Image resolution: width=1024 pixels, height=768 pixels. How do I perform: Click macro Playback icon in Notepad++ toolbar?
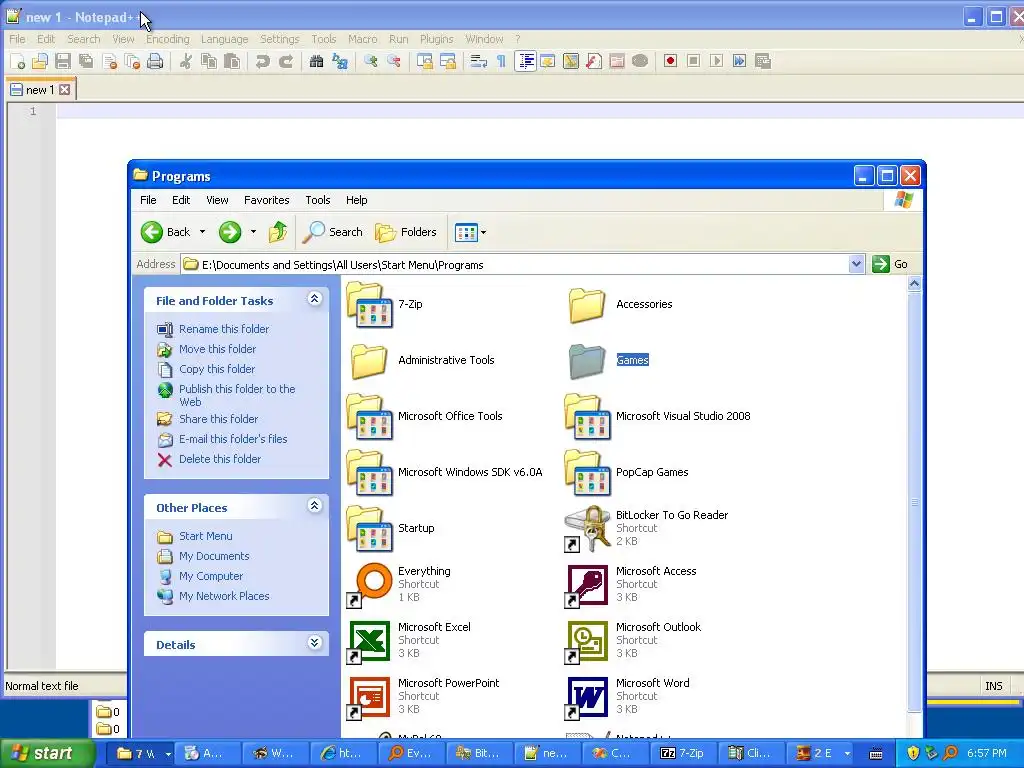pos(716,61)
